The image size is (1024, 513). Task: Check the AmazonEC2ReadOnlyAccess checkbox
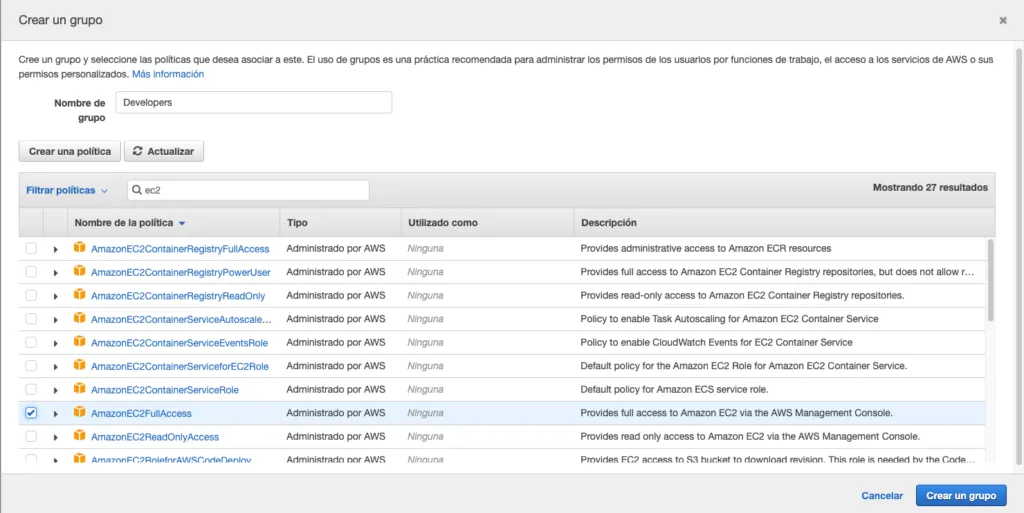pos(31,437)
